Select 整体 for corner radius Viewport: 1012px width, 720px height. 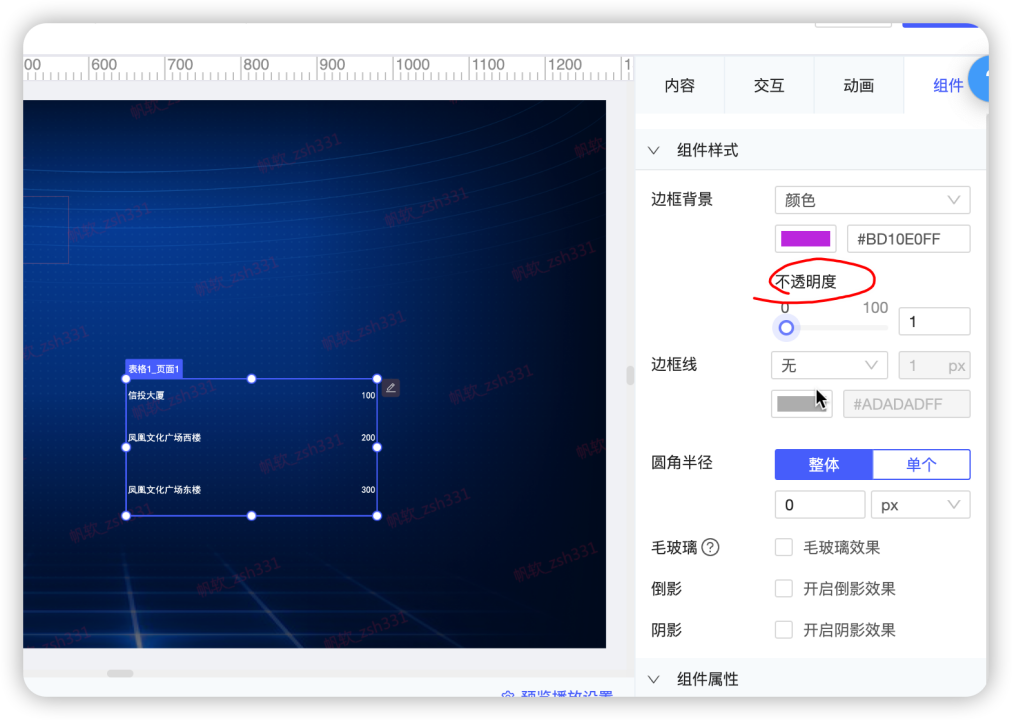pos(824,465)
